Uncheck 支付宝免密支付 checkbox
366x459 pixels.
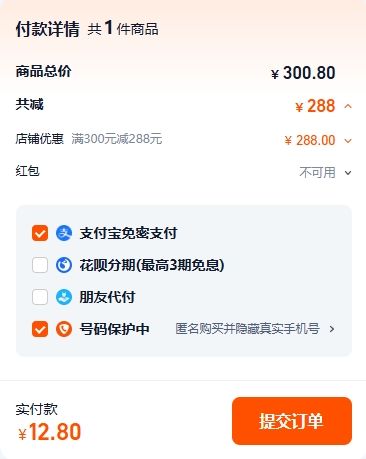pos(40,233)
